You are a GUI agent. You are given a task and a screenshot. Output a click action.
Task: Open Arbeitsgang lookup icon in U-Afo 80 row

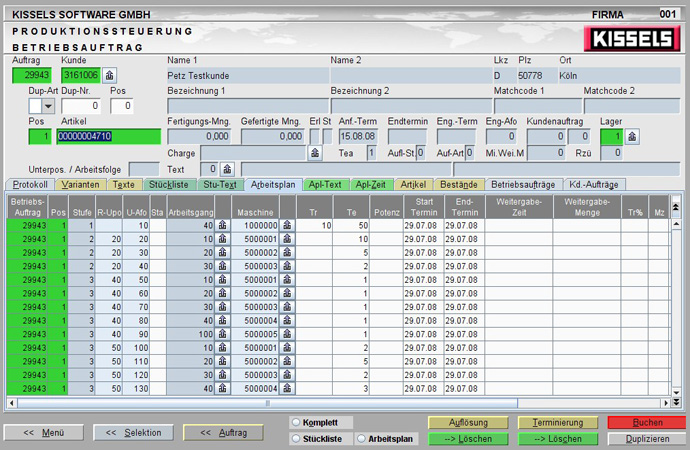(223, 321)
